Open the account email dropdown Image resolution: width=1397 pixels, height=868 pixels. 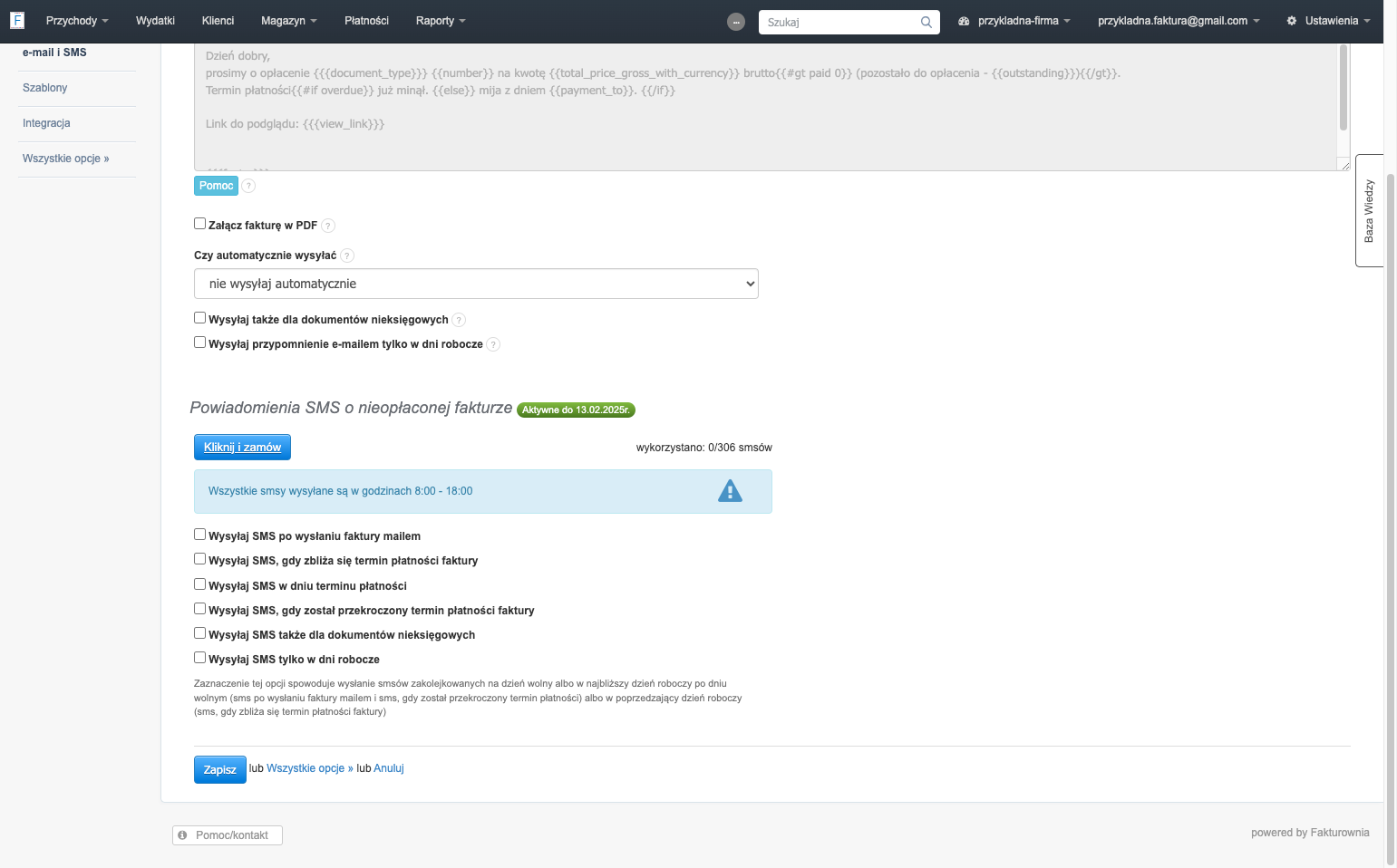[1179, 21]
